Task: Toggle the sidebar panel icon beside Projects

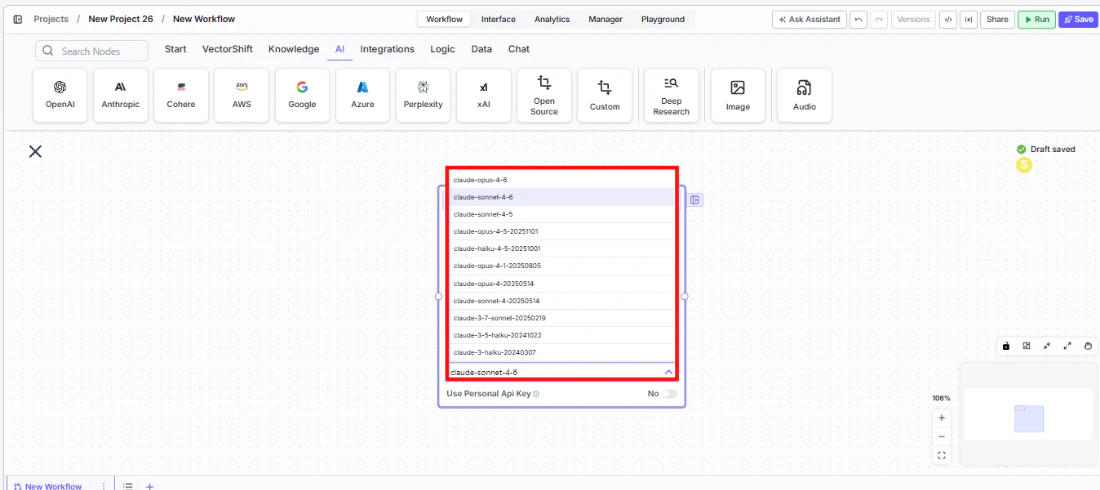Action: 18,19
